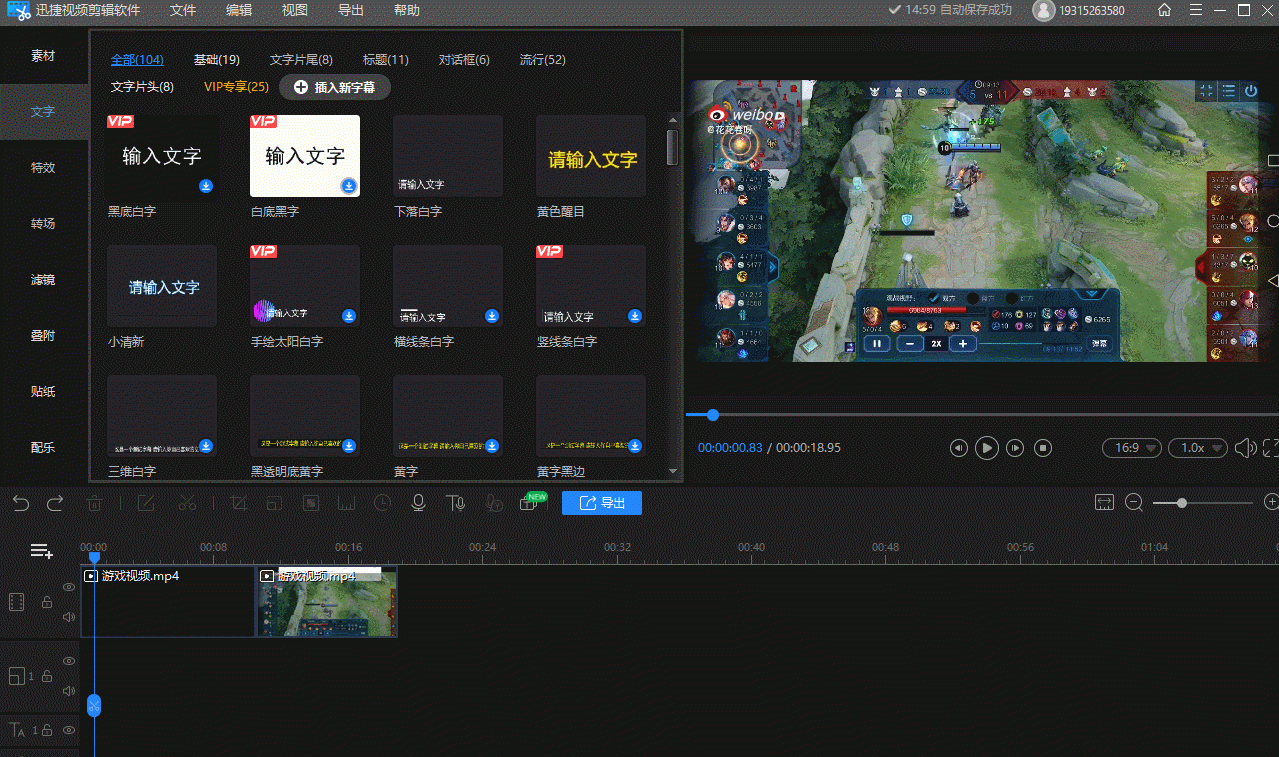
Task: Click the stop button under preview
Action: [1042, 448]
